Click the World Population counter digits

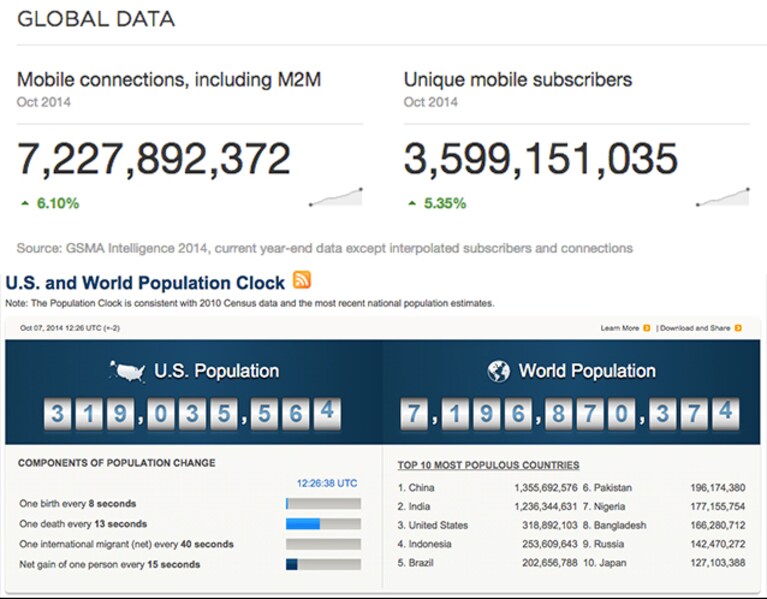(x=570, y=414)
